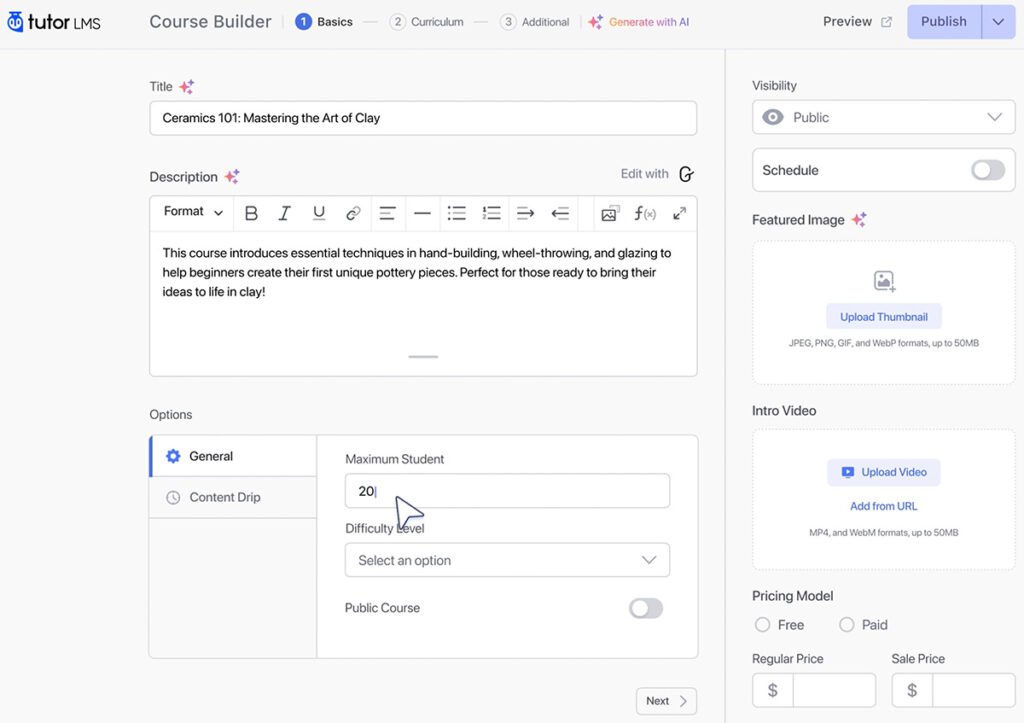Image resolution: width=1024 pixels, height=723 pixels.
Task: Insert a hyperlink in the description
Action: click(x=353, y=212)
